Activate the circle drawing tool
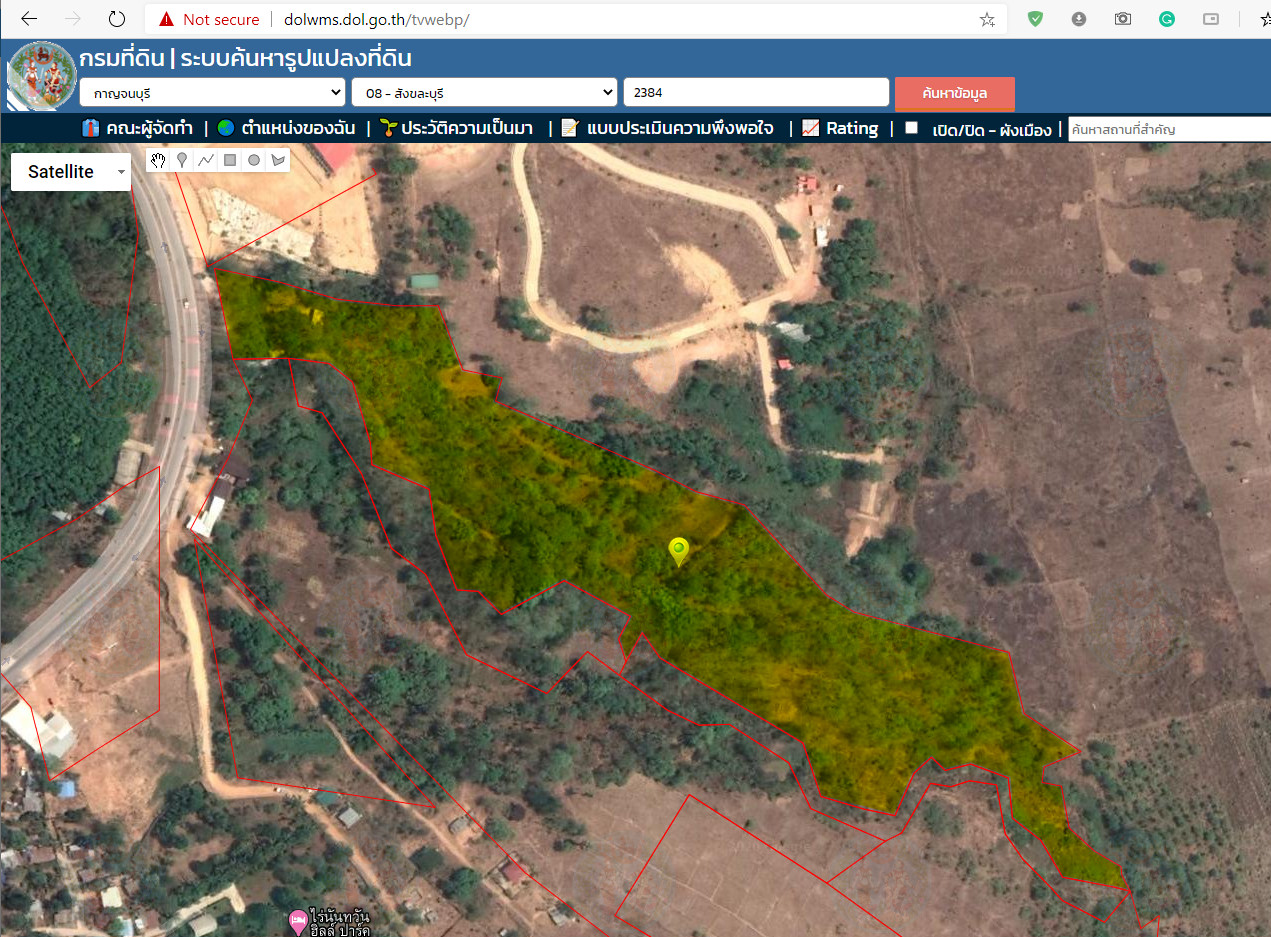Image resolution: width=1271 pixels, height=937 pixels. tap(254, 160)
